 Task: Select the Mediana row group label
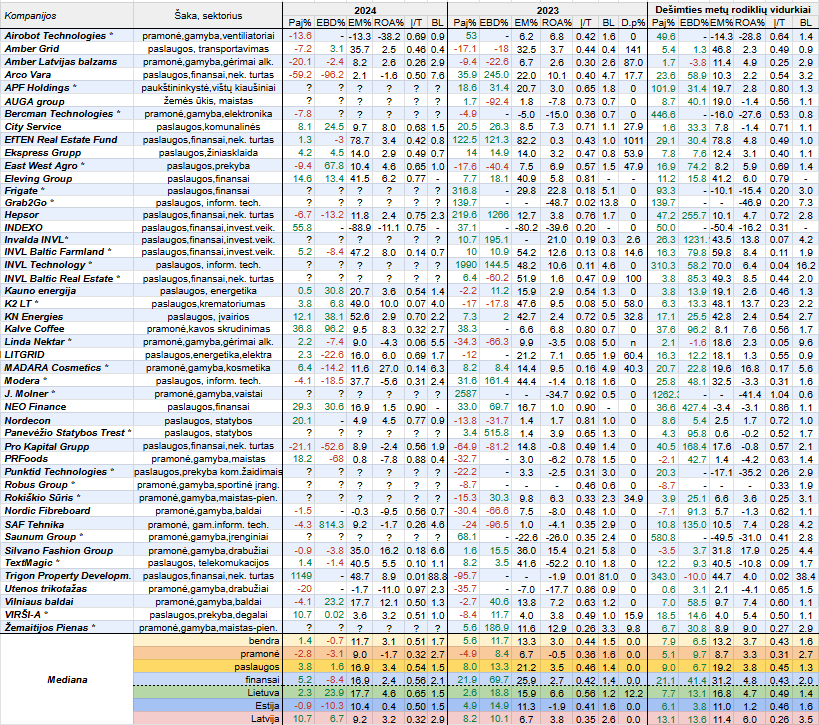click(x=67, y=680)
